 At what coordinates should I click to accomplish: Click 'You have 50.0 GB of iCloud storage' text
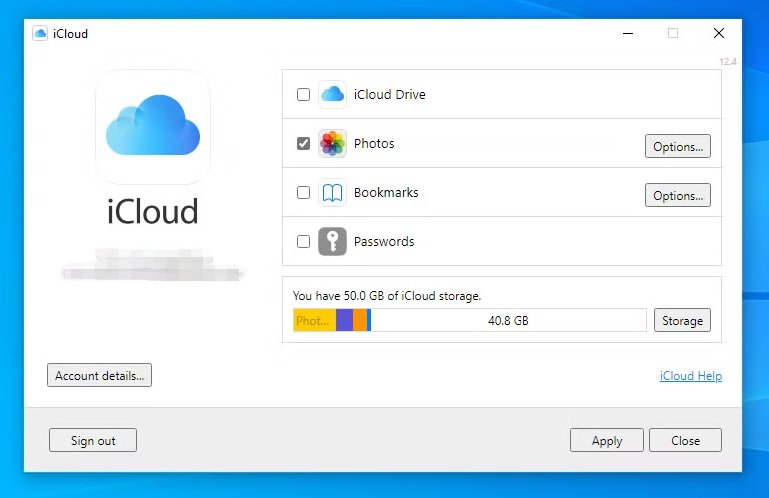tap(387, 296)
